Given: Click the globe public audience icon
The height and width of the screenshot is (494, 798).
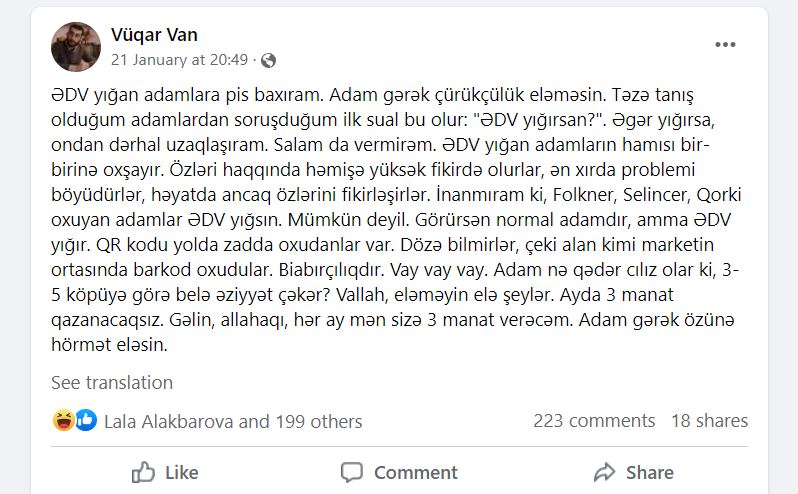Looking at the screenshot, I should click(268, 60).
